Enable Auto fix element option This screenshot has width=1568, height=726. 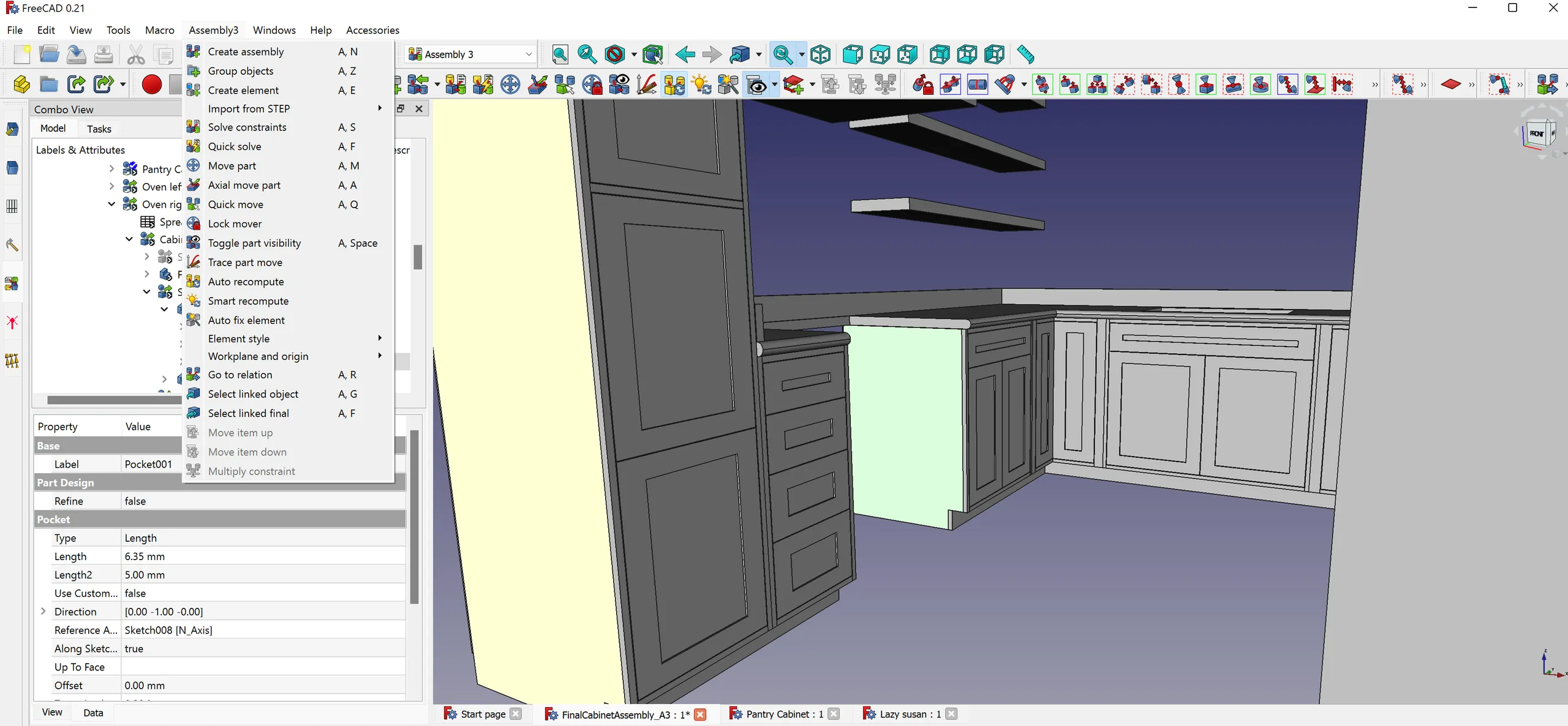click(x=245, y=320)
